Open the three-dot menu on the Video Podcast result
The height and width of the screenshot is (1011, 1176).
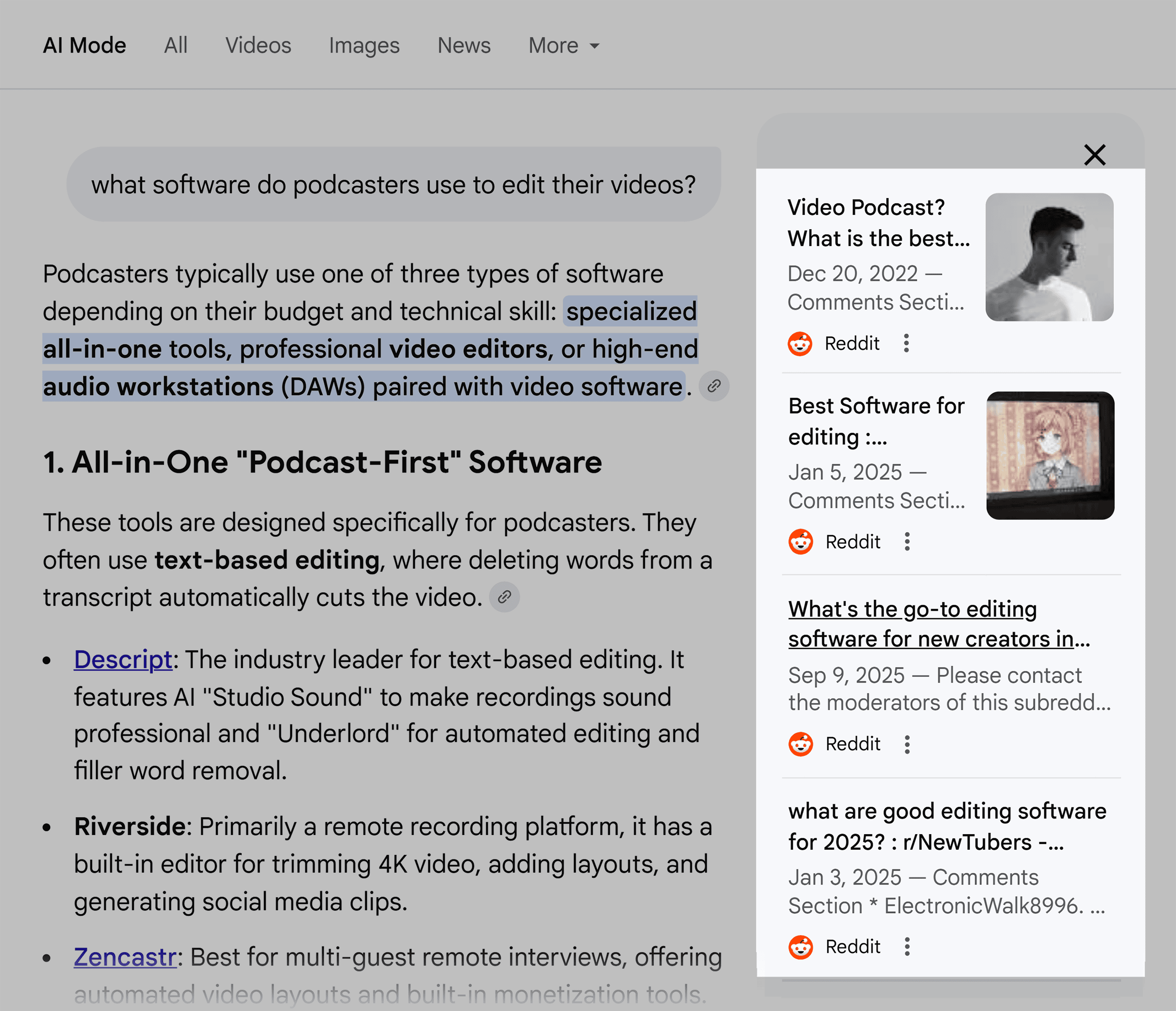[x=907, y=343]
